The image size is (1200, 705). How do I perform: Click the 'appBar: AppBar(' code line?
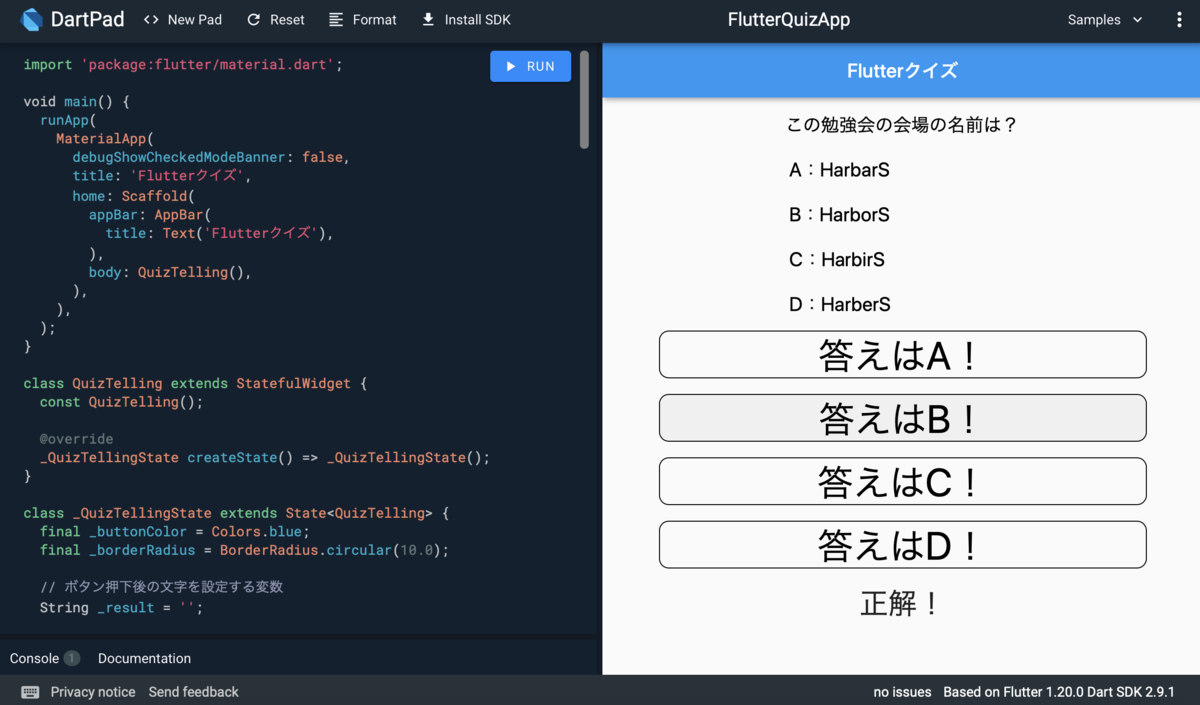point(150,215)
